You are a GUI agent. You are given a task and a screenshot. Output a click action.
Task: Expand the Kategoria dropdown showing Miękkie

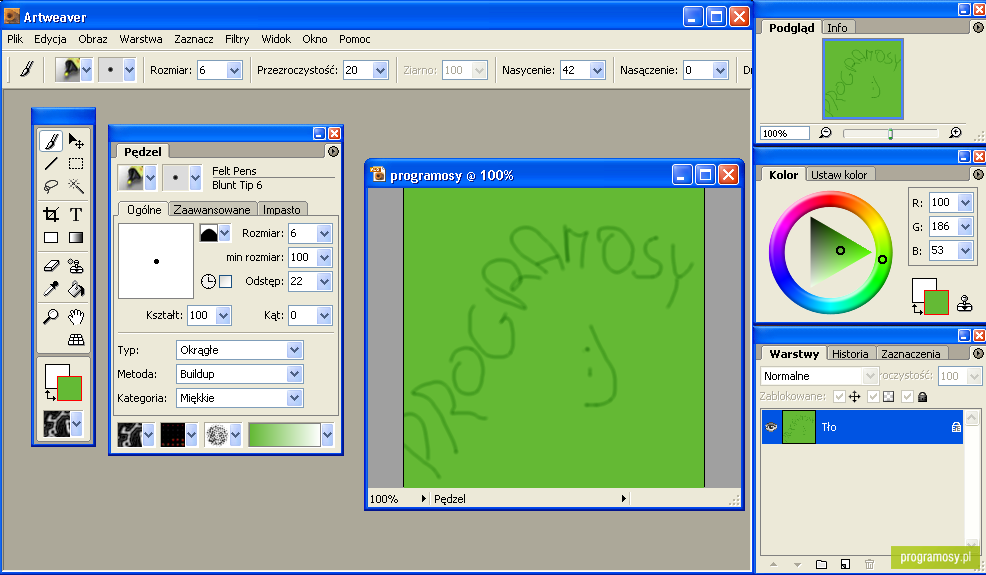pos(294,398)
